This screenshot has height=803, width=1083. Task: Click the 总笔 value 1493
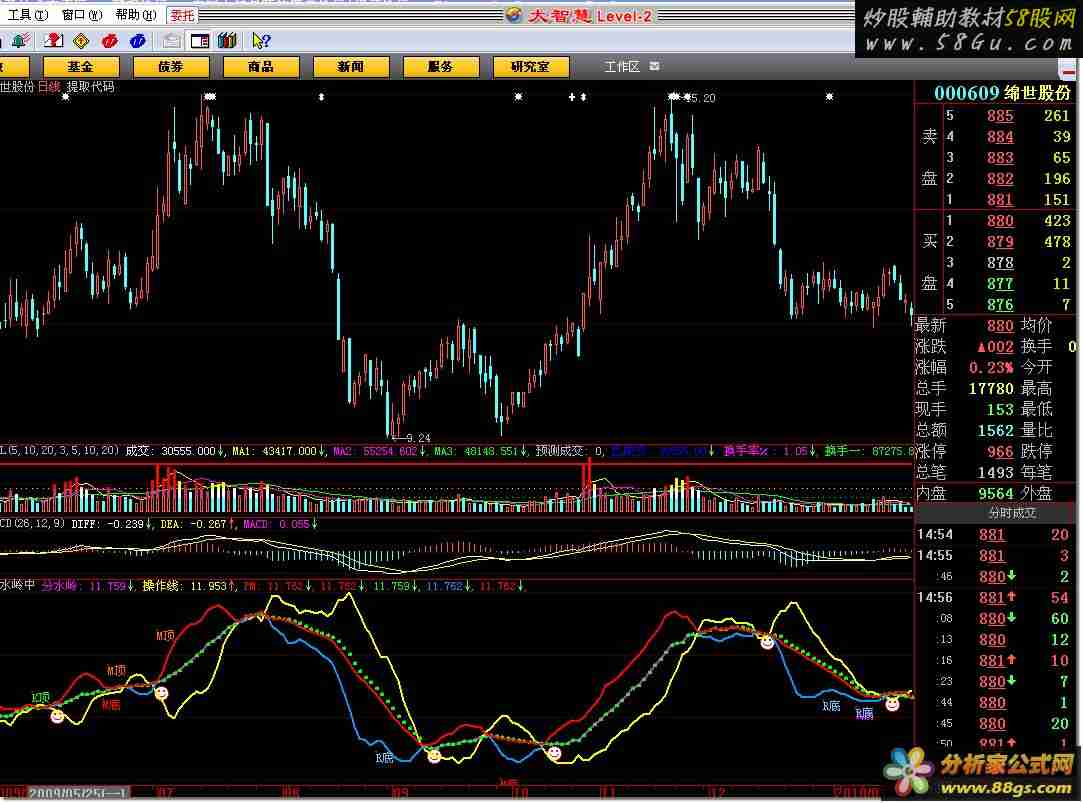[x=996, y=472]
